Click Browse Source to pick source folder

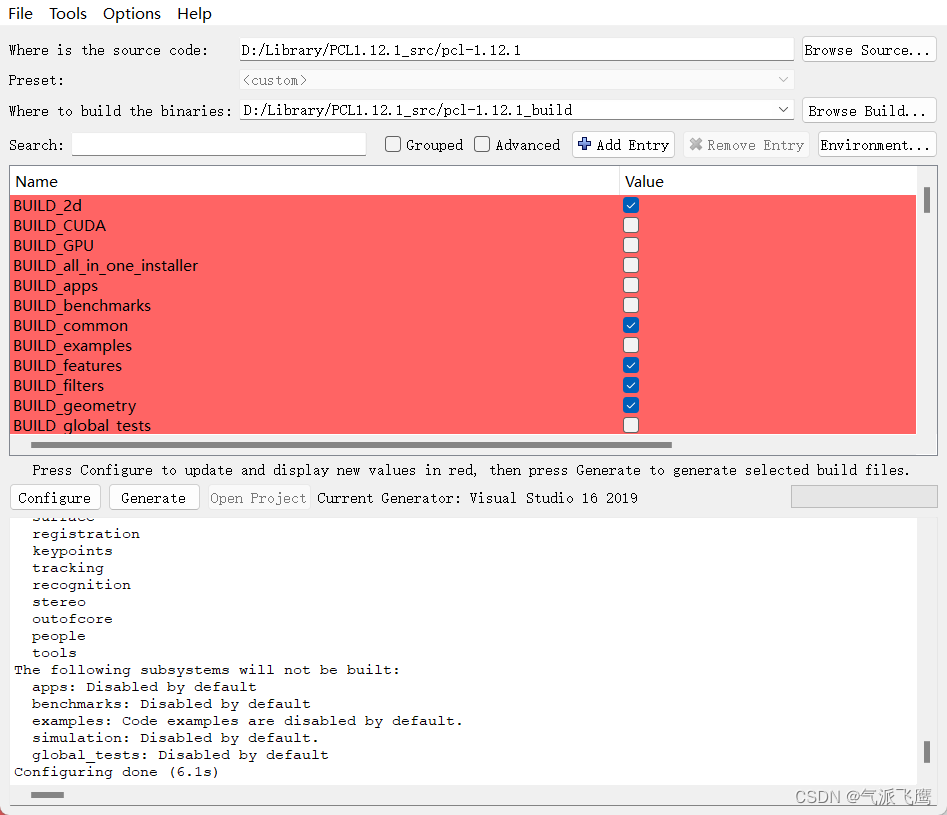(x=868, y=49)
